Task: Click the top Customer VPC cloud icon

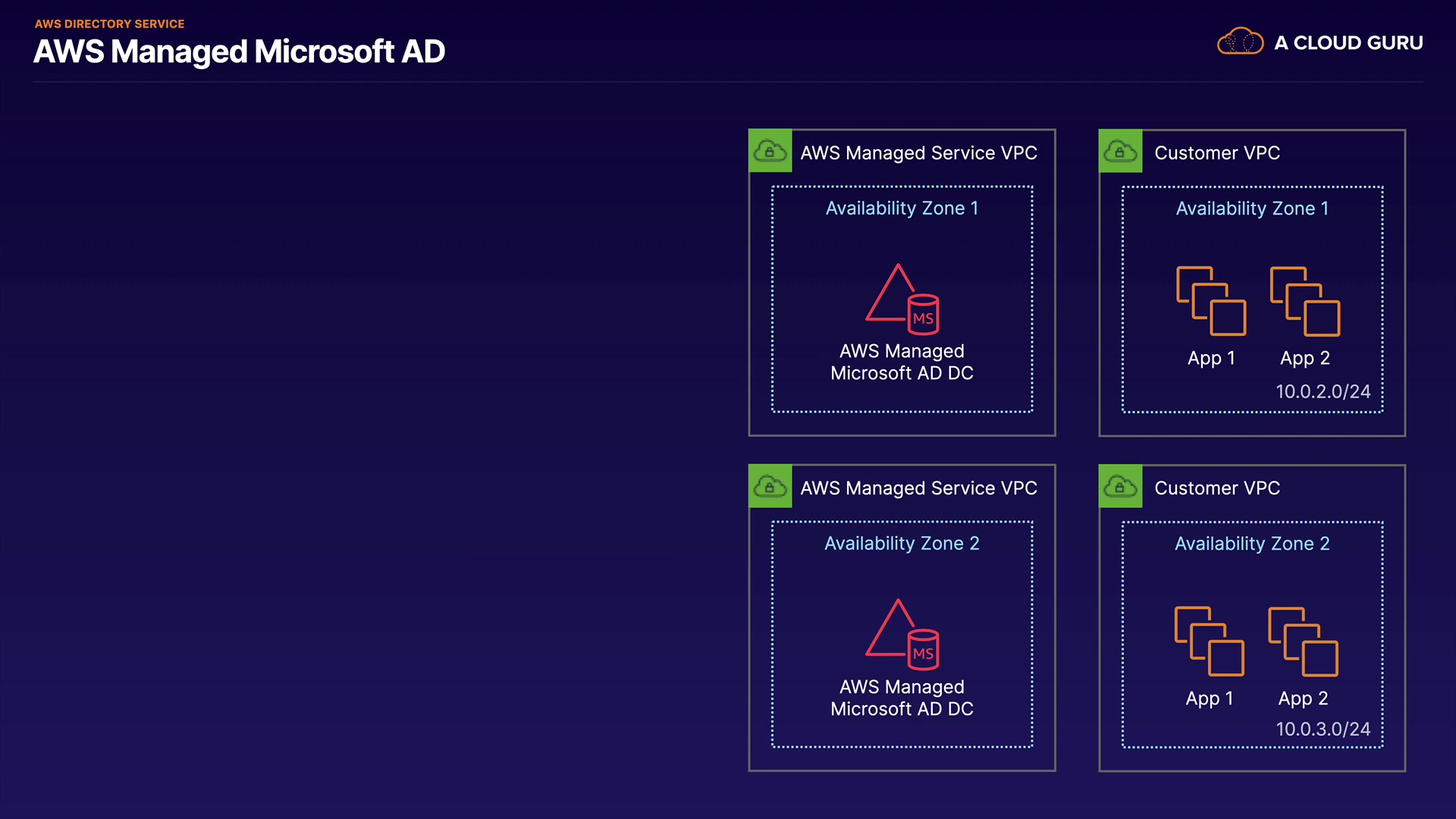Action: [1121, 152]
